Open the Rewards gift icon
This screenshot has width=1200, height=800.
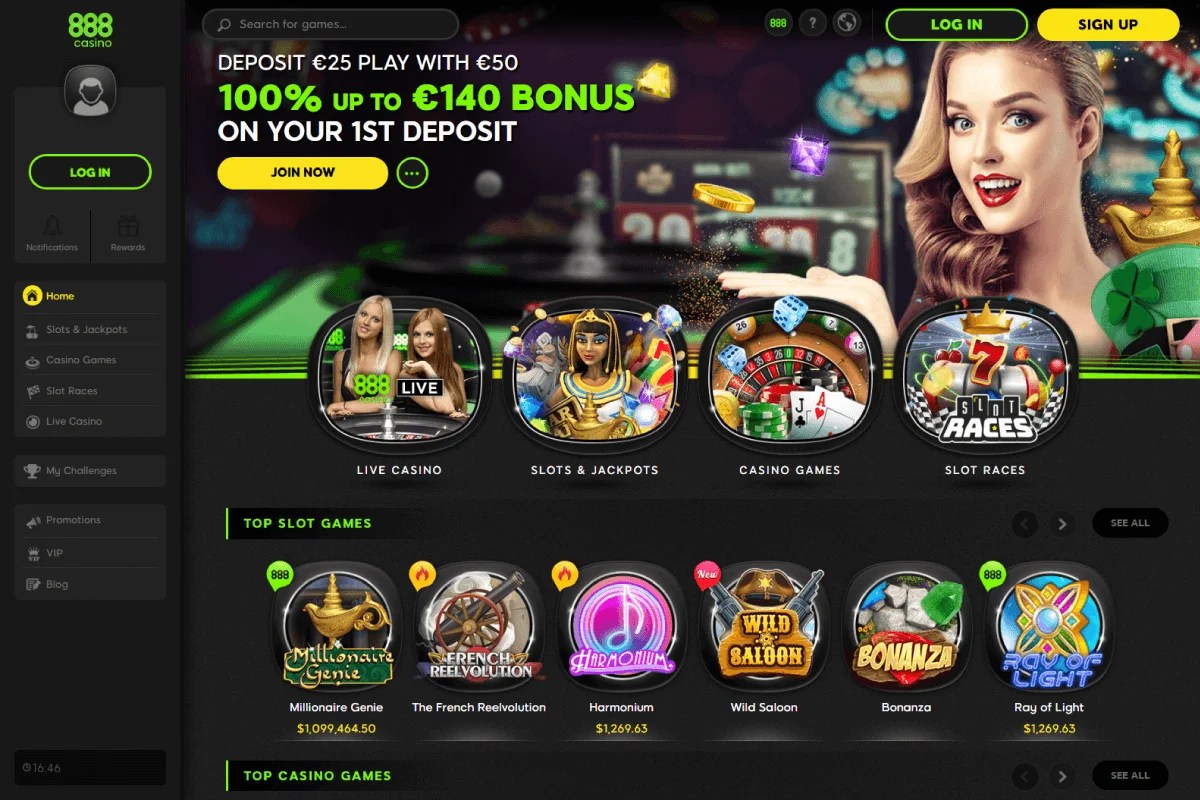(x=127, y=226)
